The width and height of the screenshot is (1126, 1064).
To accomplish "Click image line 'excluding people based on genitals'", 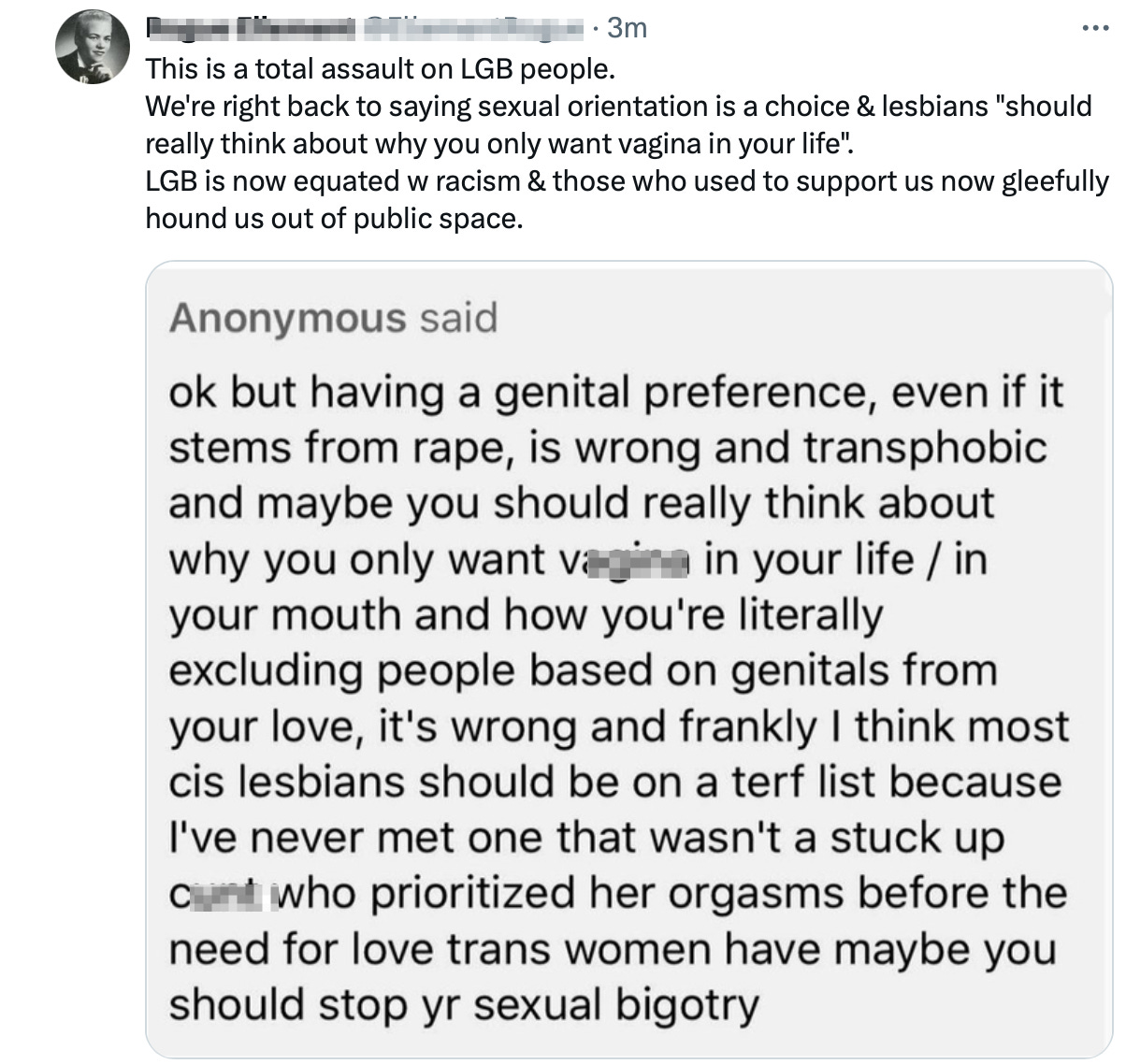I will [x=582, y=670].
